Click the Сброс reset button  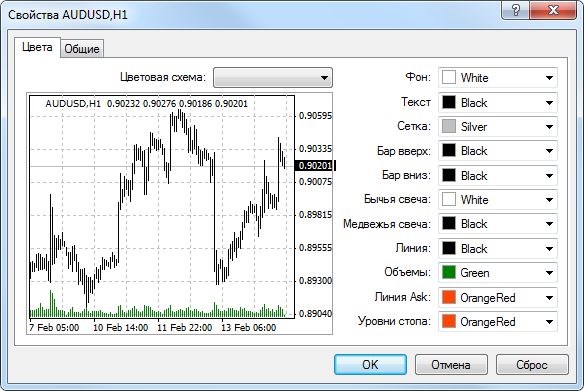point(532,365)
